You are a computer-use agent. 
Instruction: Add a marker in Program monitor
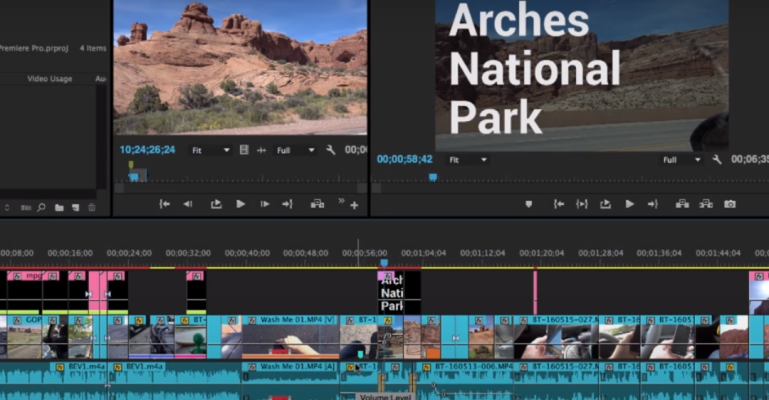(x=529, y=204)
